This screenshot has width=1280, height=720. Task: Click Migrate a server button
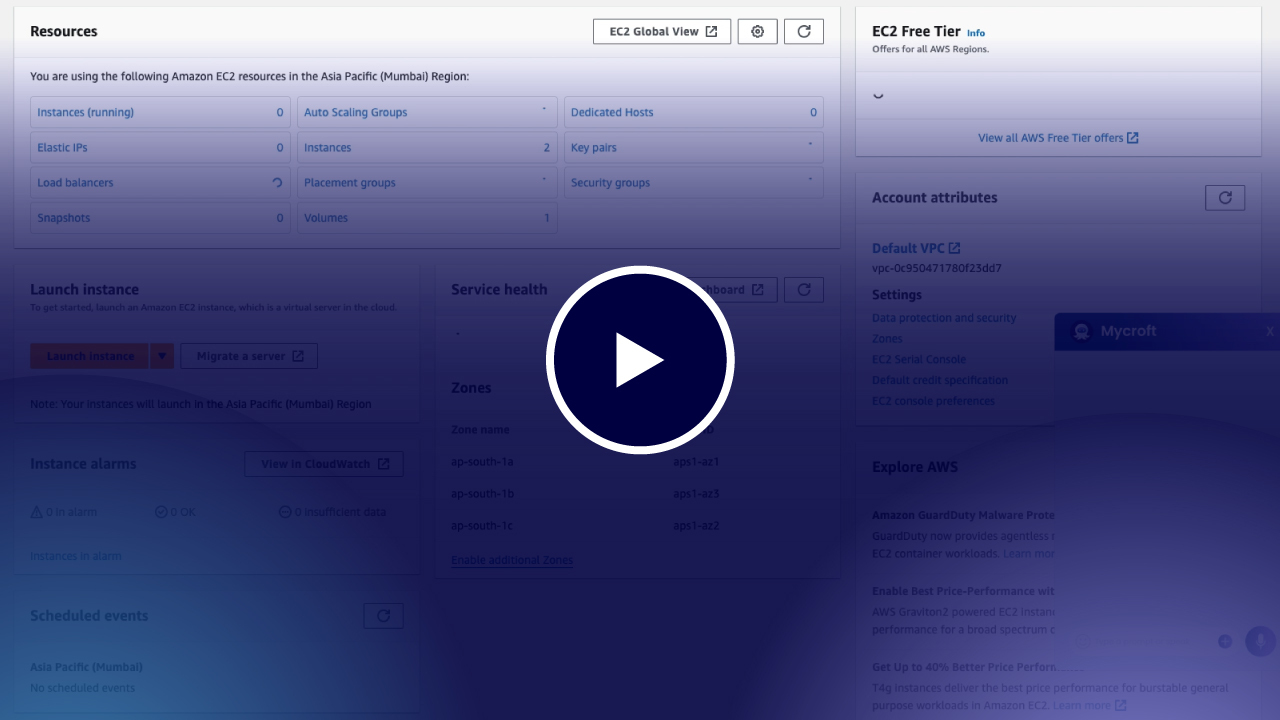(249, 356)
